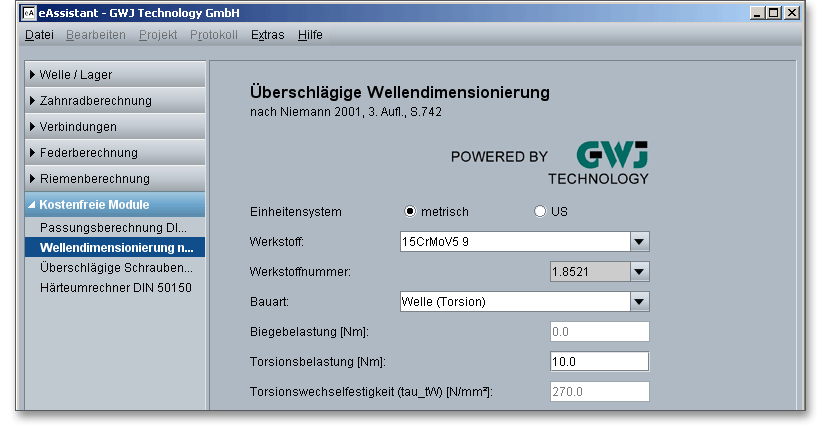
Task: Open the Werkstoffnummer dropdown arrow
Action: (640, 272)
